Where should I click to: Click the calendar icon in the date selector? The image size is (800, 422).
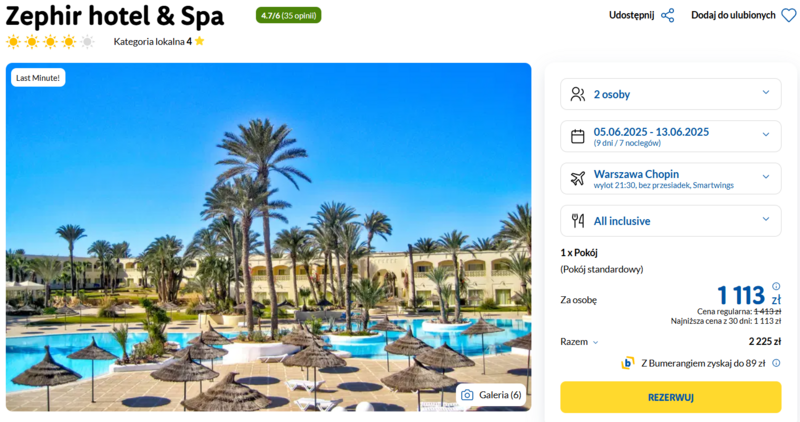578,136
